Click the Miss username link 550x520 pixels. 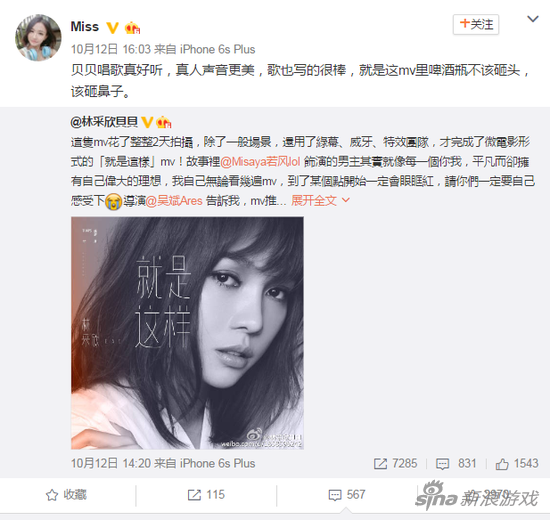click(85, 27)
